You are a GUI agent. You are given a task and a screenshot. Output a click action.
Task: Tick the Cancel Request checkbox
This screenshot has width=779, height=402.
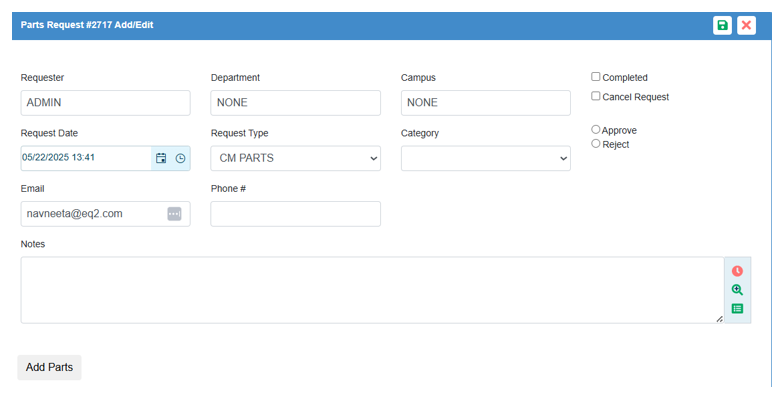tap(596, 97)
